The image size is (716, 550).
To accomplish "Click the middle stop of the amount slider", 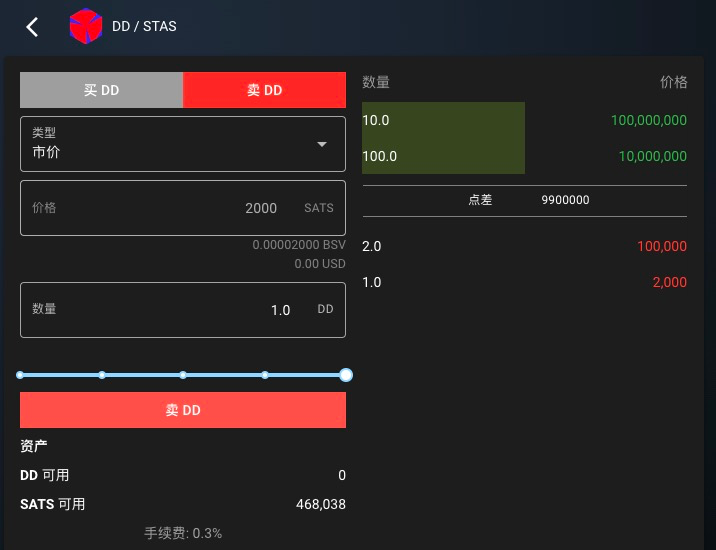I will pos(183,375).
